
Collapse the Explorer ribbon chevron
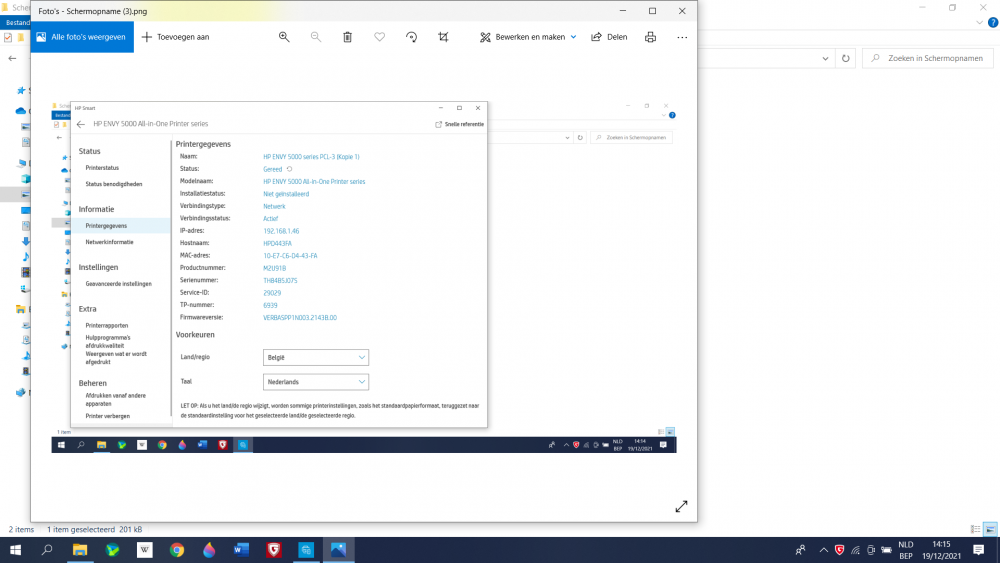[980, 22]
